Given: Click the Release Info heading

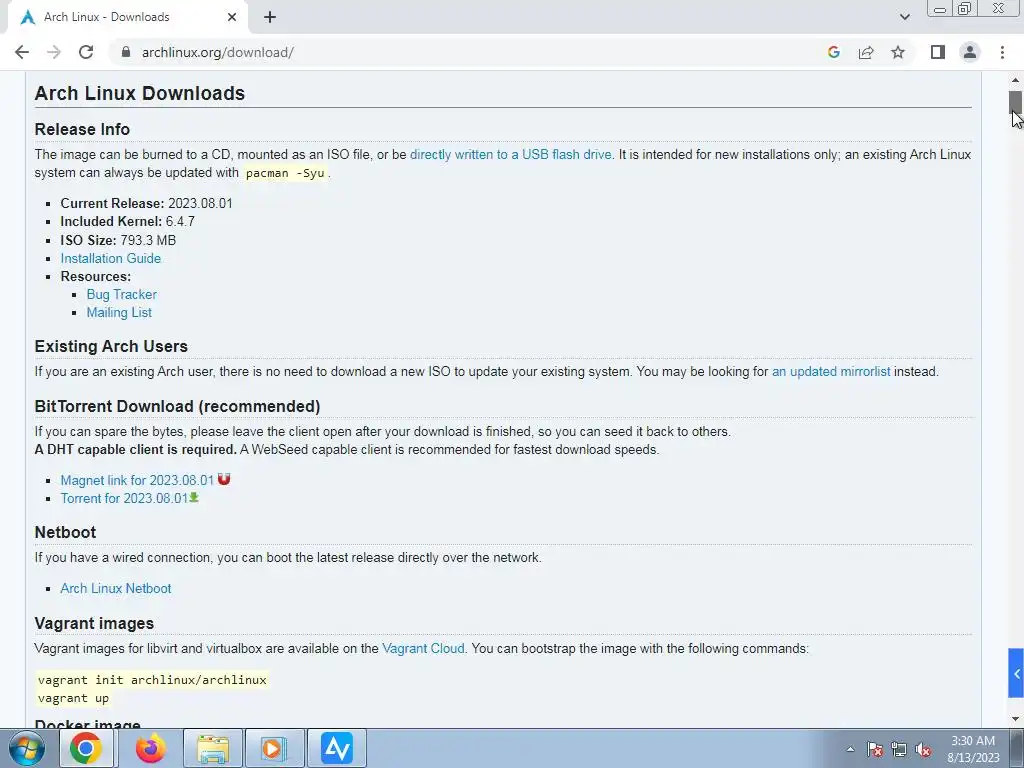Looking at the screenshot, I should tap(82, 129).
